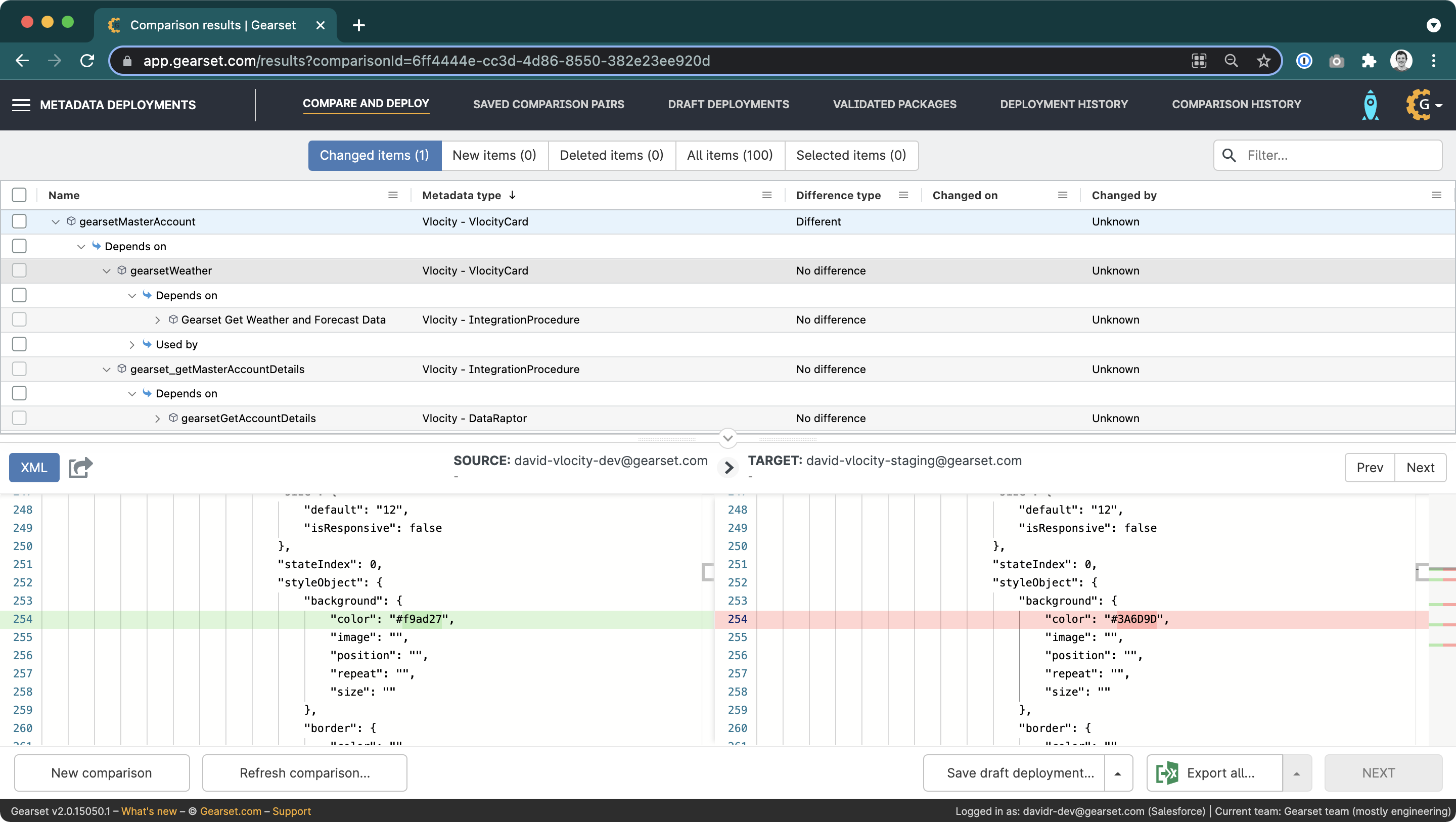1456x822 pixels.
Task: Check the gearsetGetAccountDetails row checkbox
Action: pyautogui.click(x=19, y=419)
